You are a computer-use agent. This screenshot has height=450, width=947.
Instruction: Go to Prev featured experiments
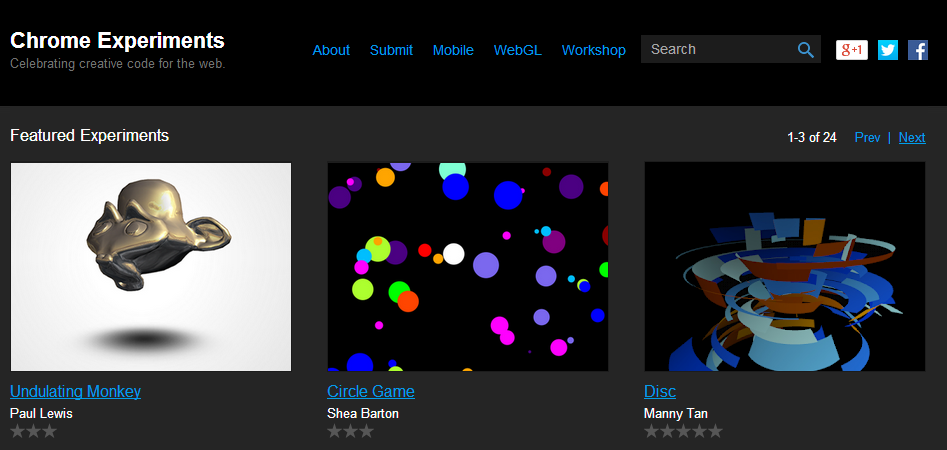[867, 138]
